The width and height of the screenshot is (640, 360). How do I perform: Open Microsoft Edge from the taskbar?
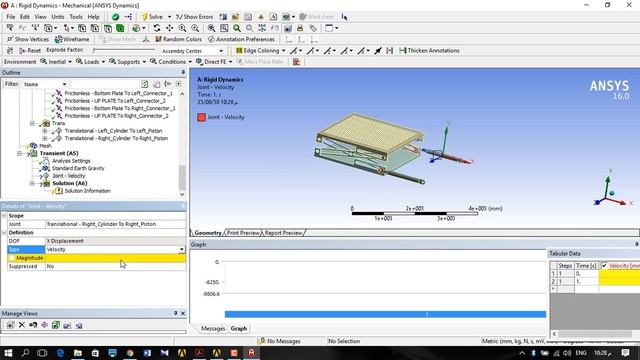(60, 353)
